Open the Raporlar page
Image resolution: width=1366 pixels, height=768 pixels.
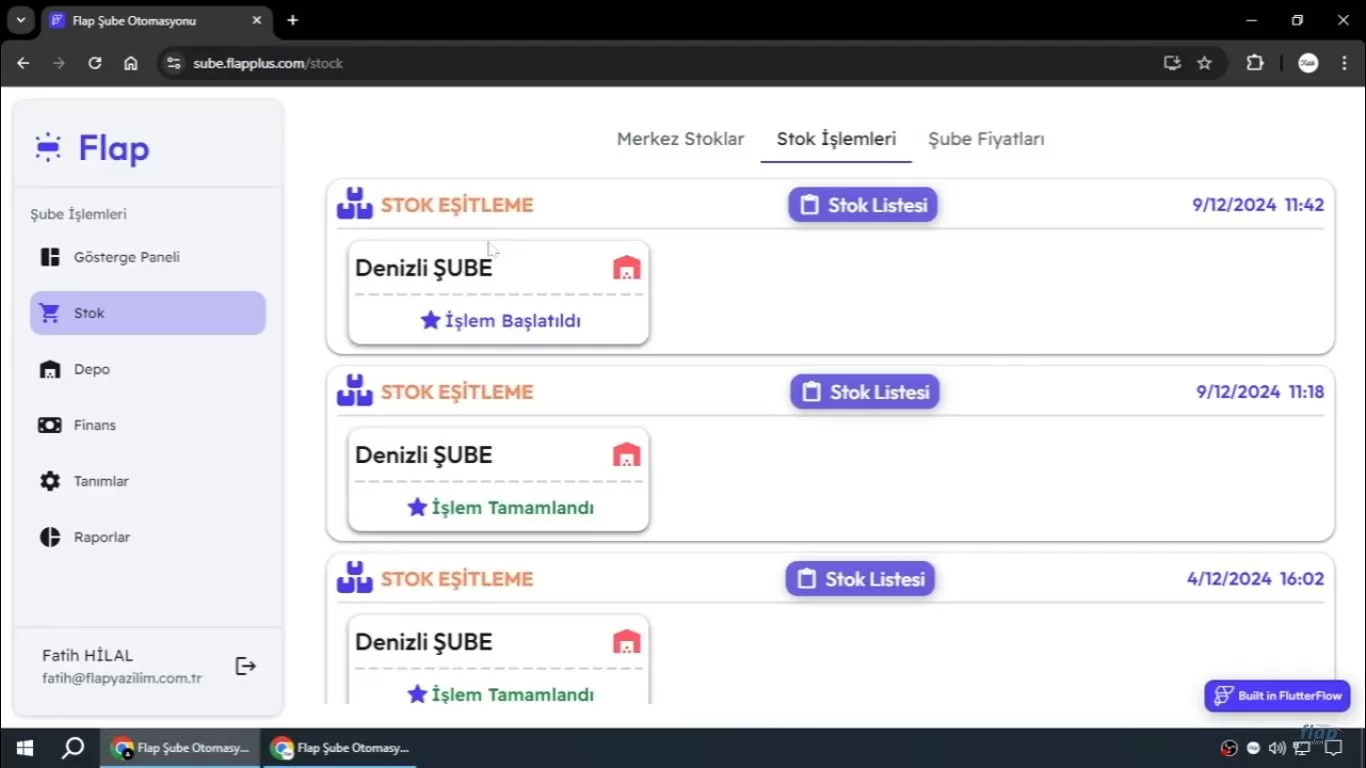coord(101,537)
